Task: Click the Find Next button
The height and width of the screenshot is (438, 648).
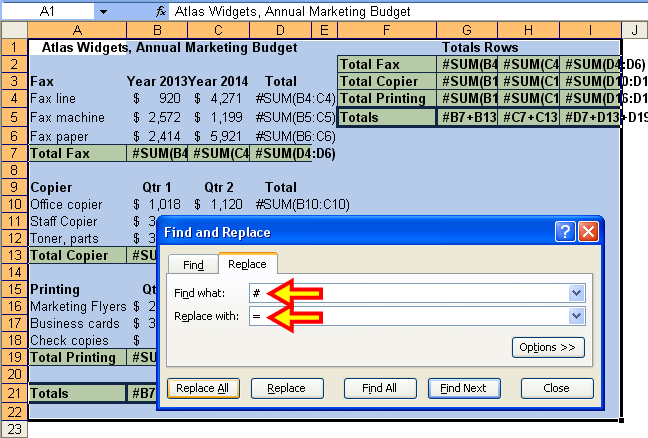Action: pyautogui.click(x=464, y=388)
